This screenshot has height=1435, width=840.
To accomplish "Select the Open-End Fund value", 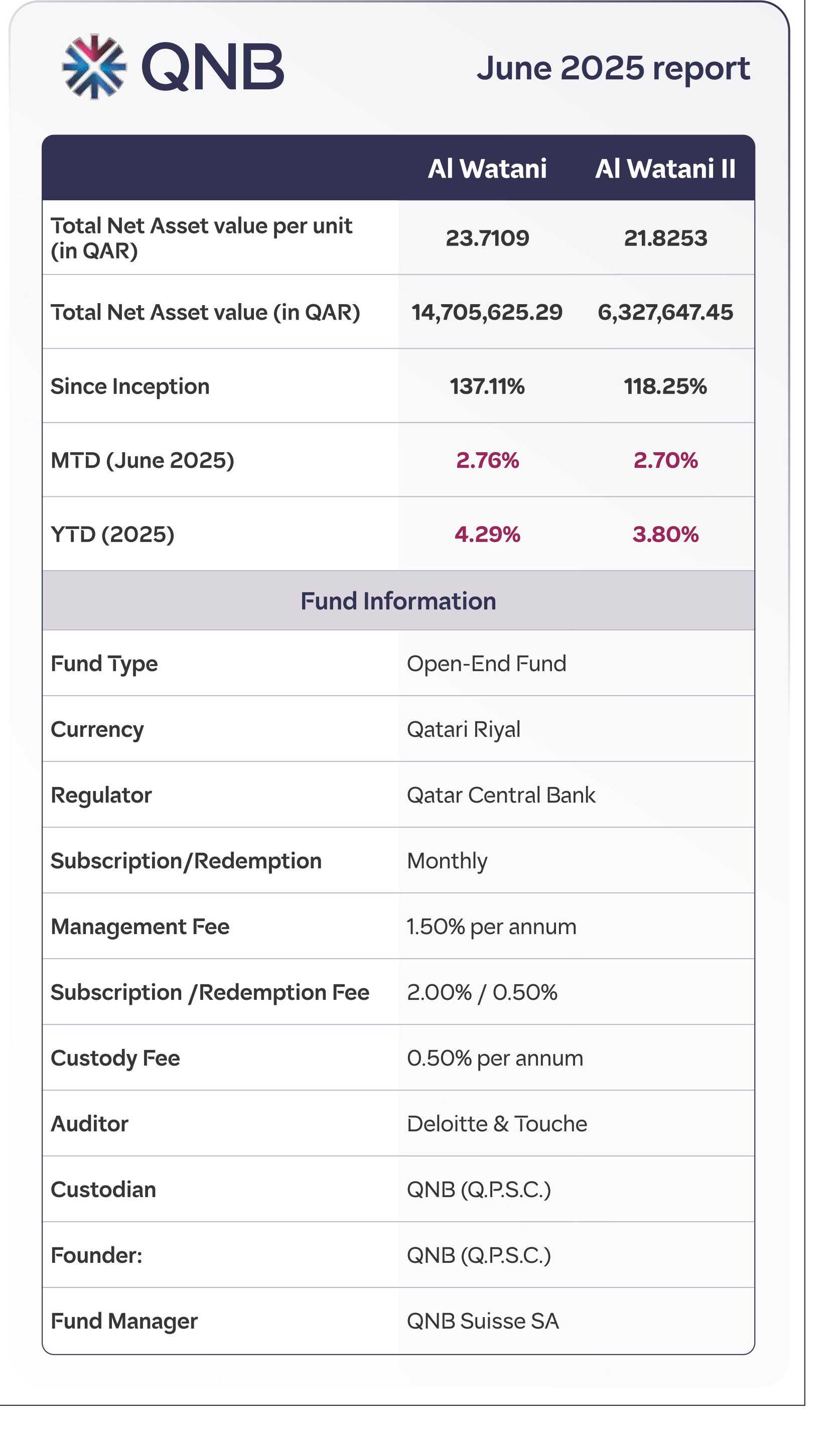I will click(x=487, y=664).
